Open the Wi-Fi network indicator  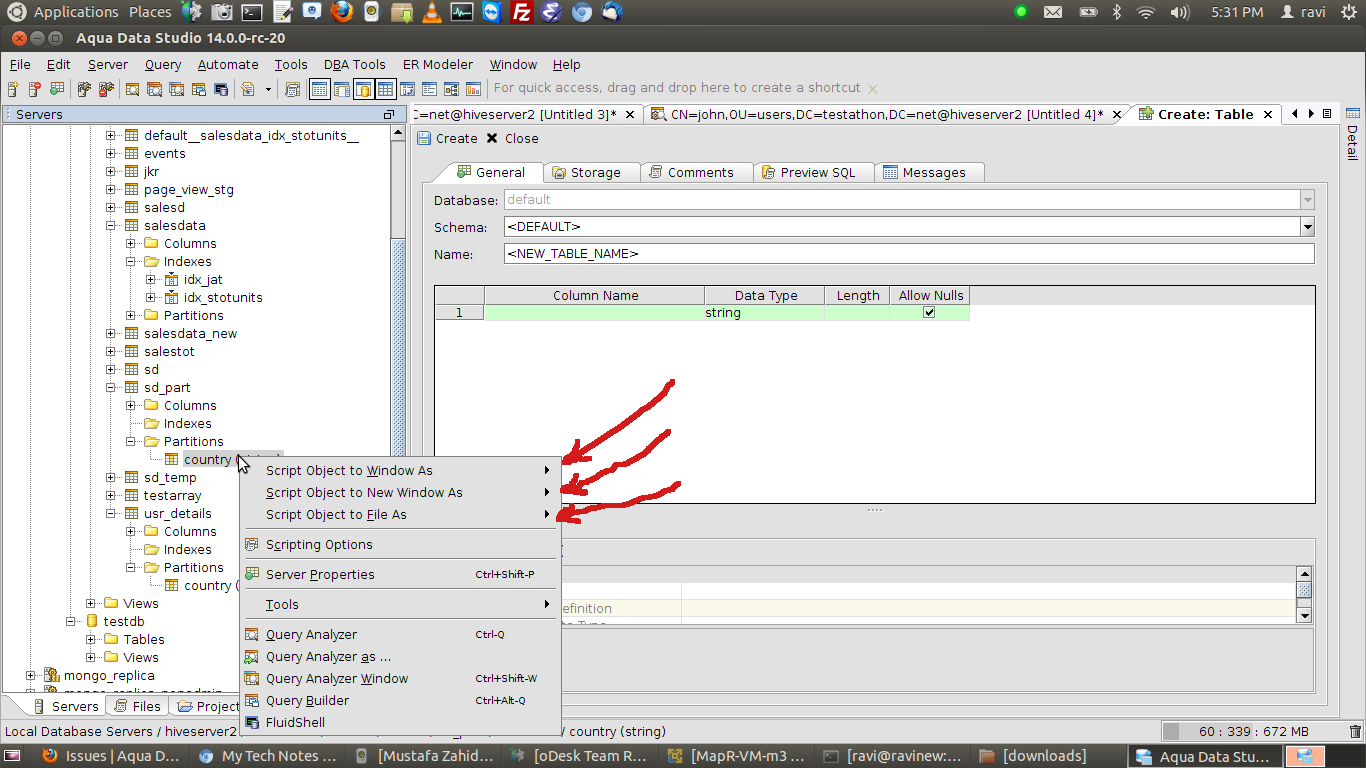click(x=1146, y=12)
